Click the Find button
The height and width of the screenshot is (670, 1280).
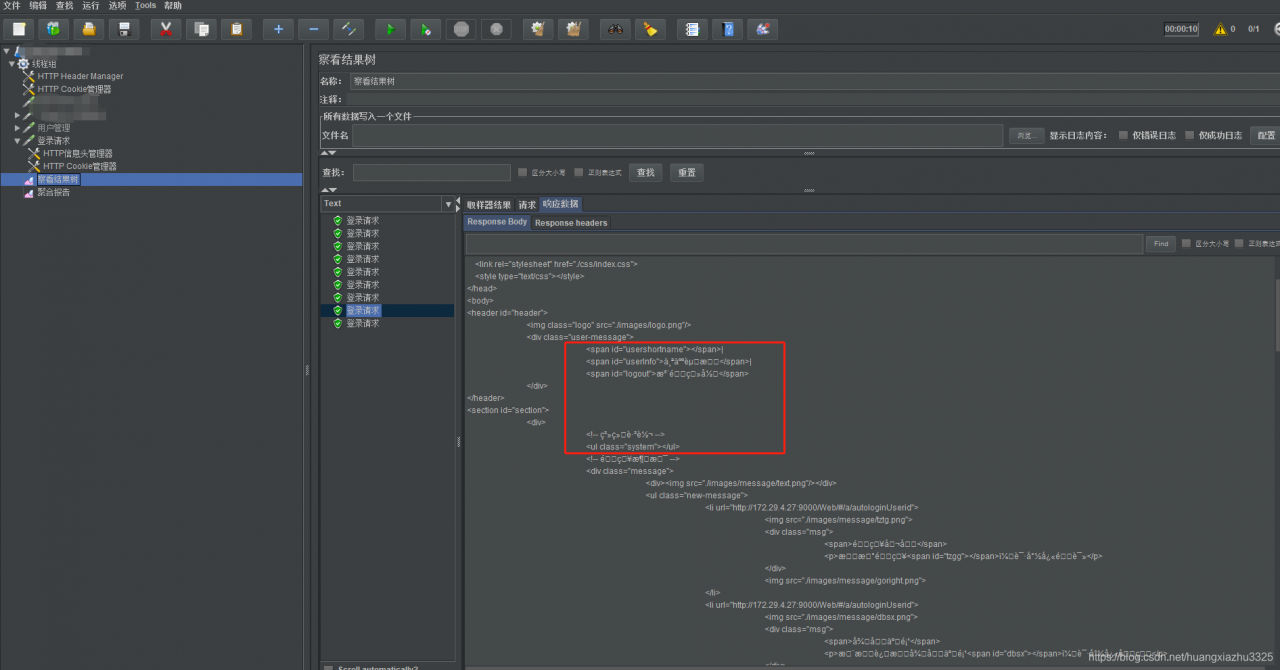tap(1160, 243)
